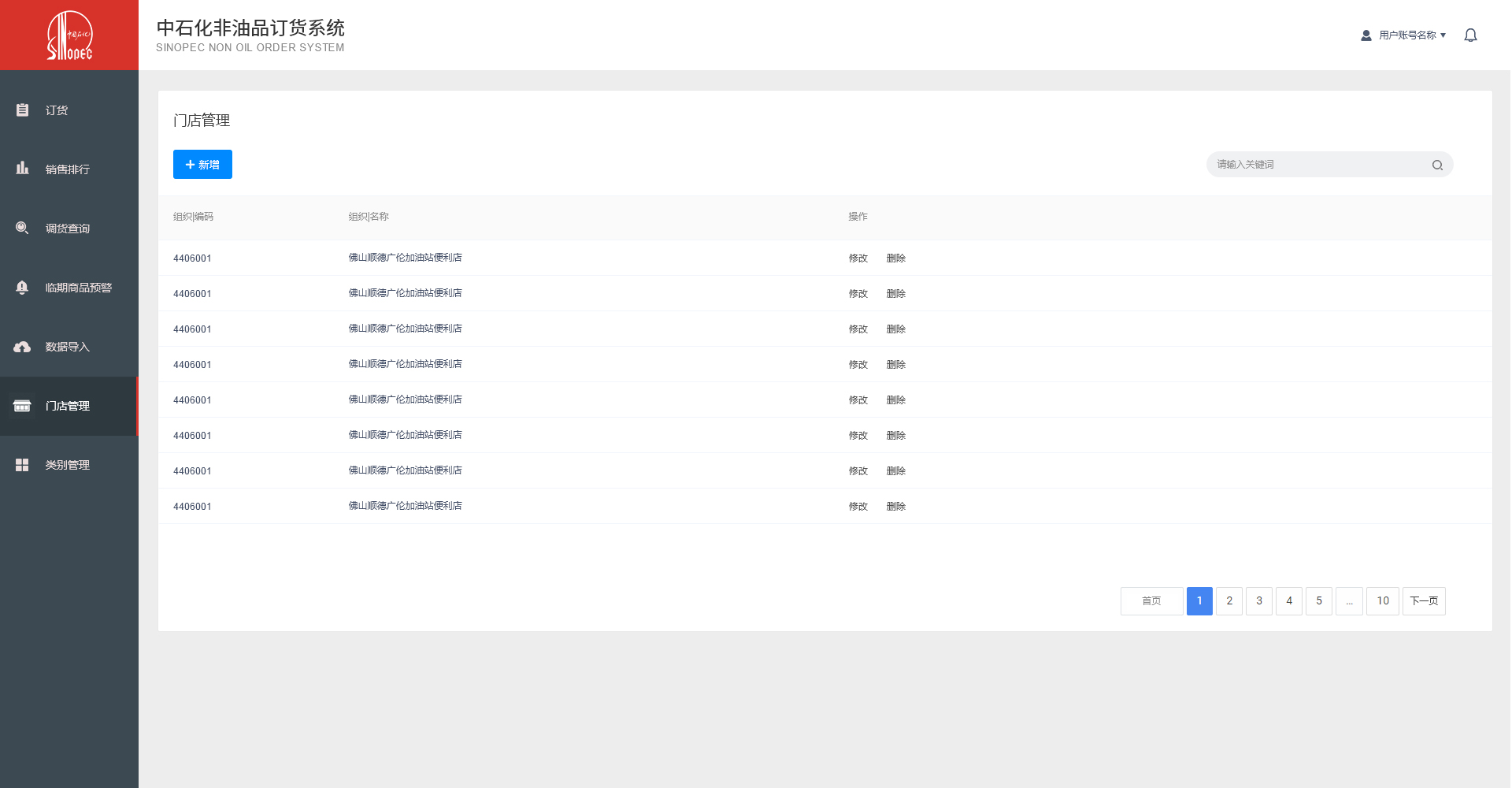The image size is (1512, 788).
Task: Click the Sinopec logo in top-left corner
Action: [69, 35]
